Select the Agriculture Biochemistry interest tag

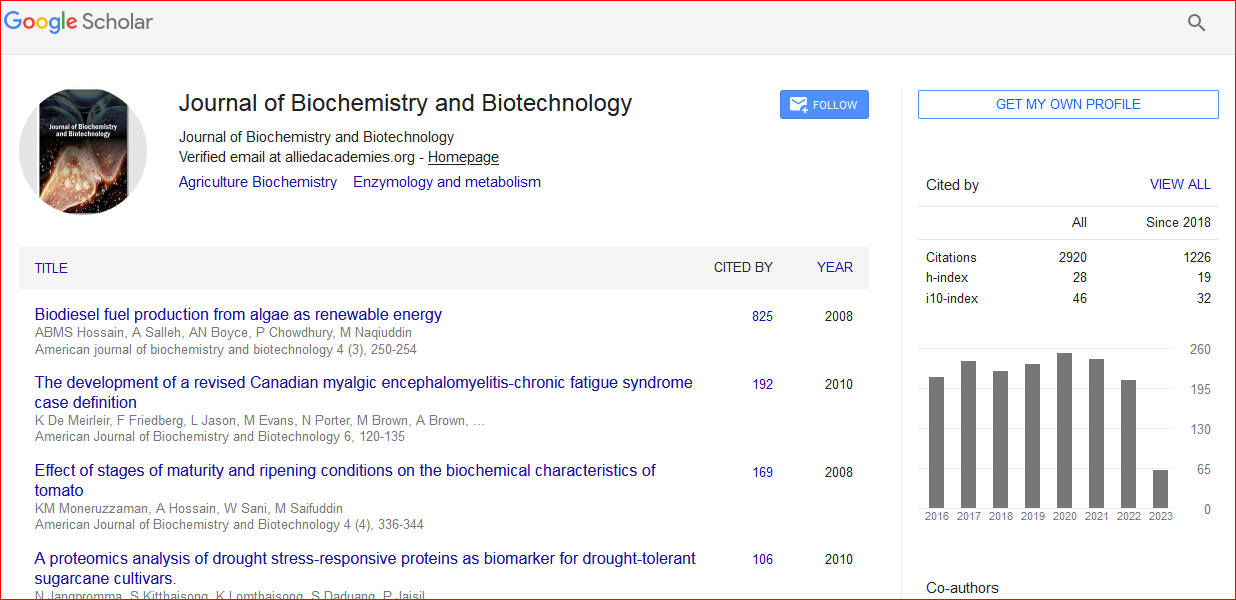coord(257,182)
